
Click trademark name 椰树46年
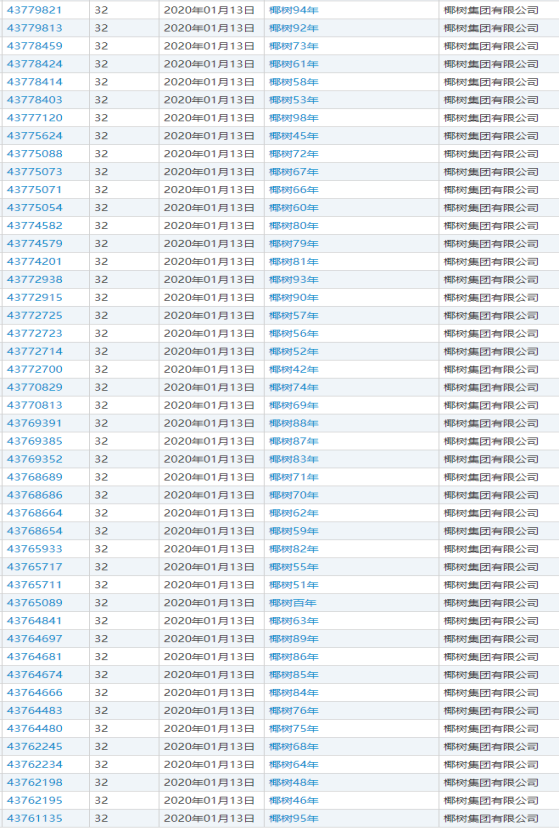click(294, 801)
